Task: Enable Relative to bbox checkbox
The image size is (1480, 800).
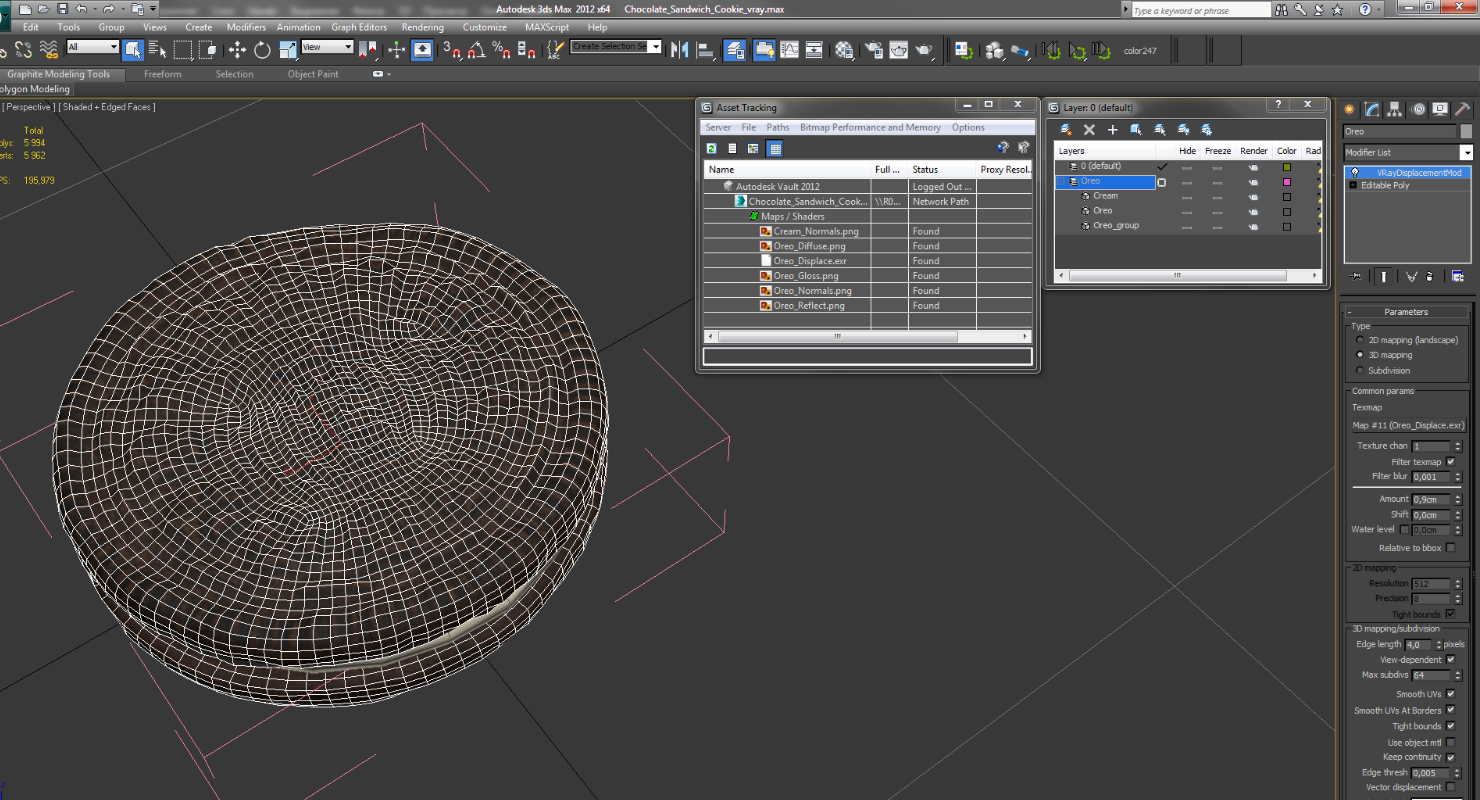Action: tap(1451, 548)
